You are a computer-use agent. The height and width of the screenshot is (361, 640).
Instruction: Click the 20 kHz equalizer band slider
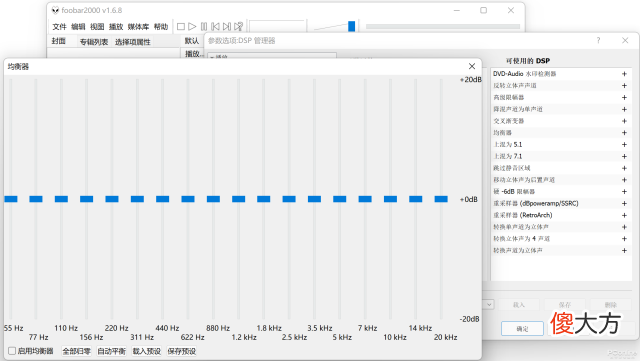(441, 199)
